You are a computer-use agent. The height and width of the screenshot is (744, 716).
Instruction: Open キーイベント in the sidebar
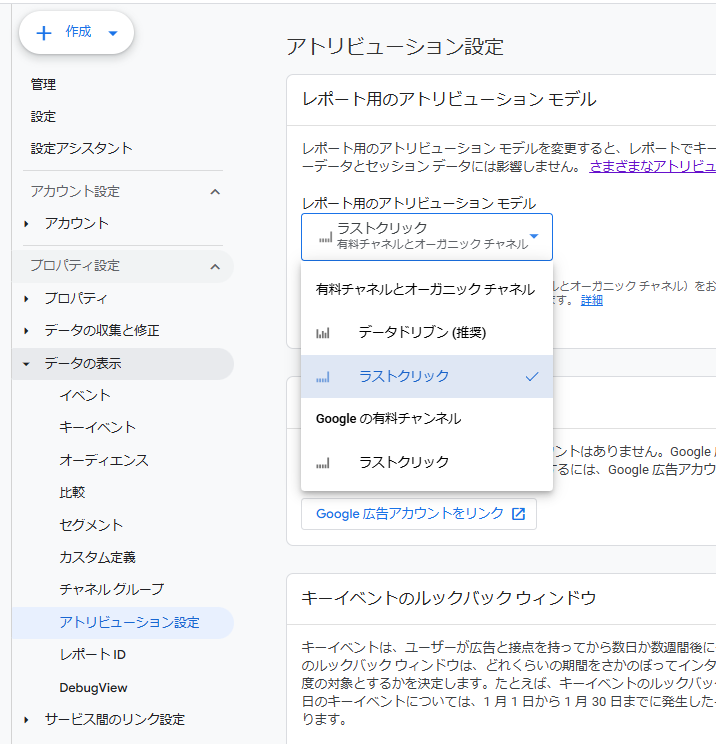tap(97, 428)
